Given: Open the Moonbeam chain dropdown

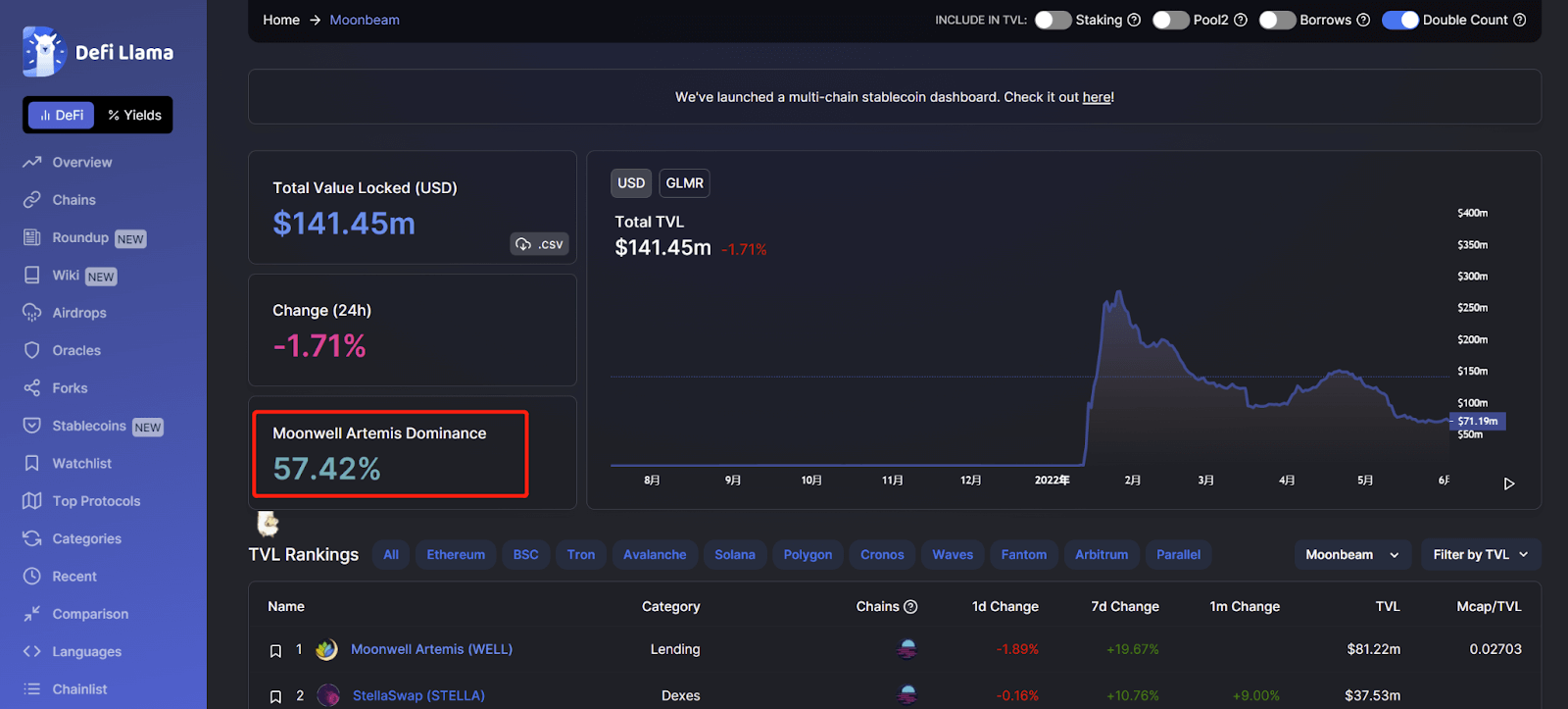Looking at the screenshot, I should [1352, 555].
